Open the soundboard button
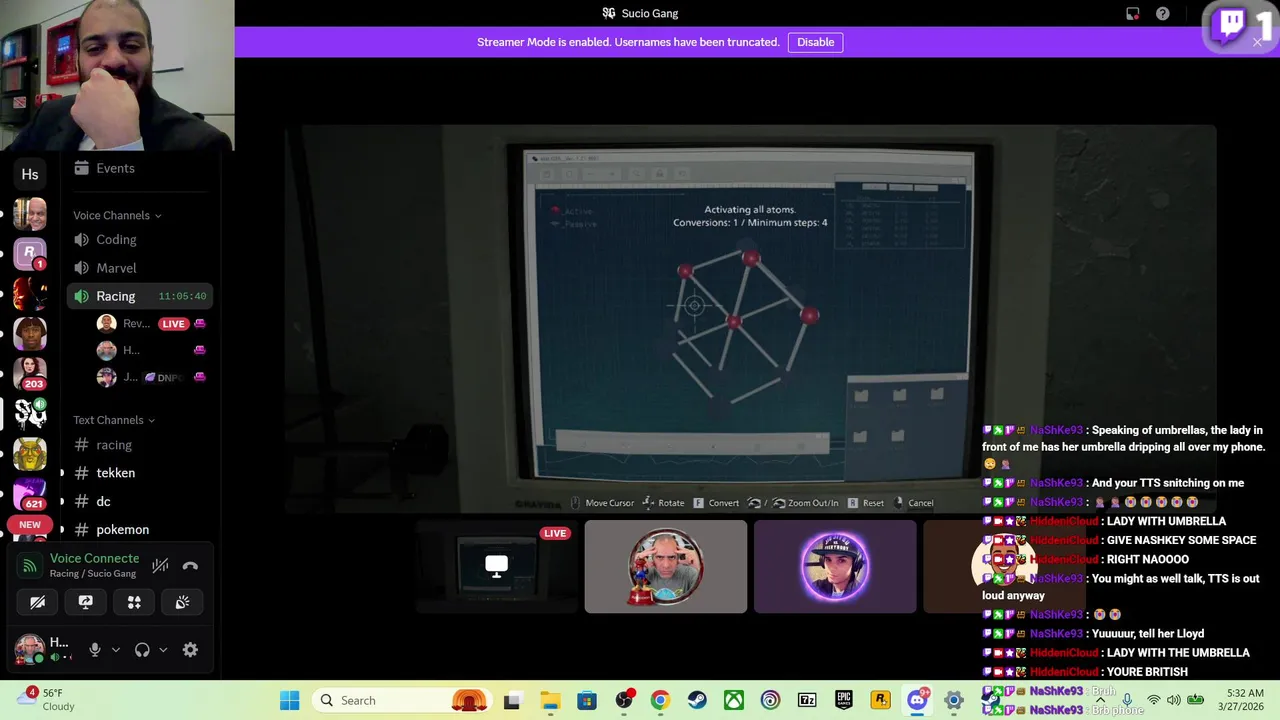 coord(182,602)
